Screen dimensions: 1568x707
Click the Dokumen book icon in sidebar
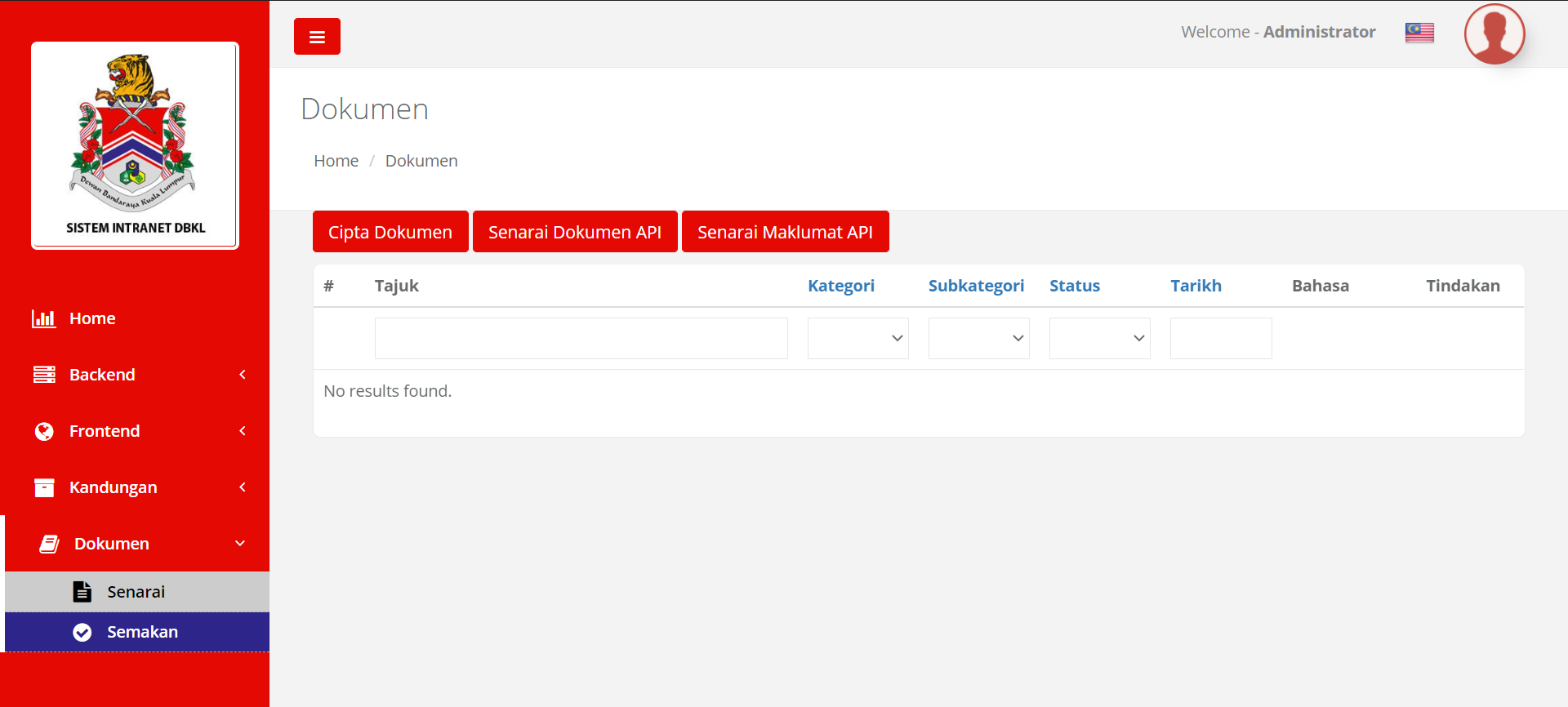(x=49, y=544)
